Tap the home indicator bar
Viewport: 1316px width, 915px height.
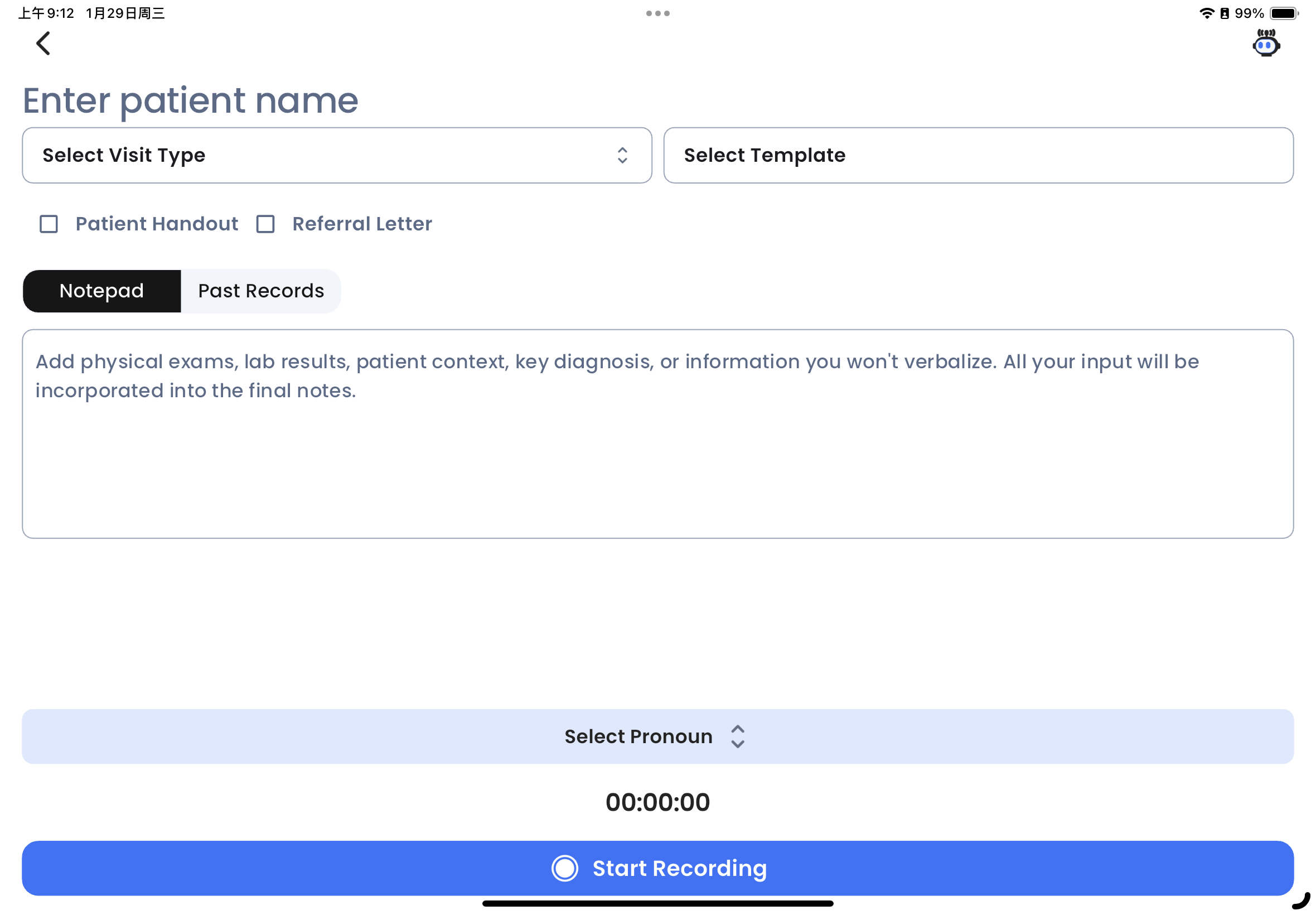(657, 903)
